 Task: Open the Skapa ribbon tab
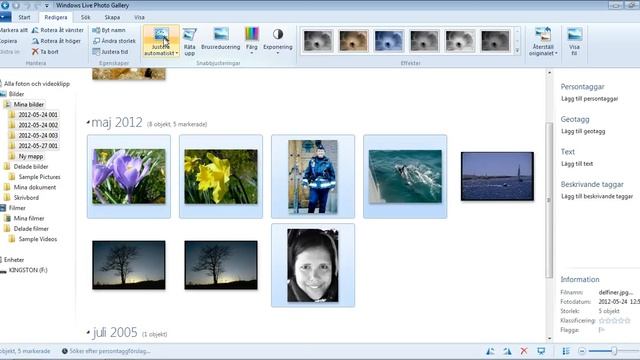(x=112, y=17)
